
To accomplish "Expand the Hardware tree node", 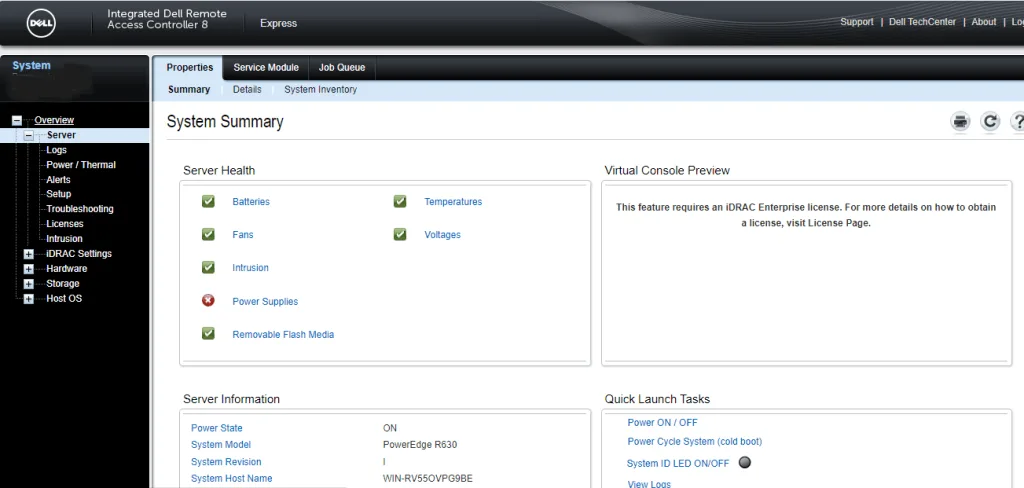I will coord(29,269).
